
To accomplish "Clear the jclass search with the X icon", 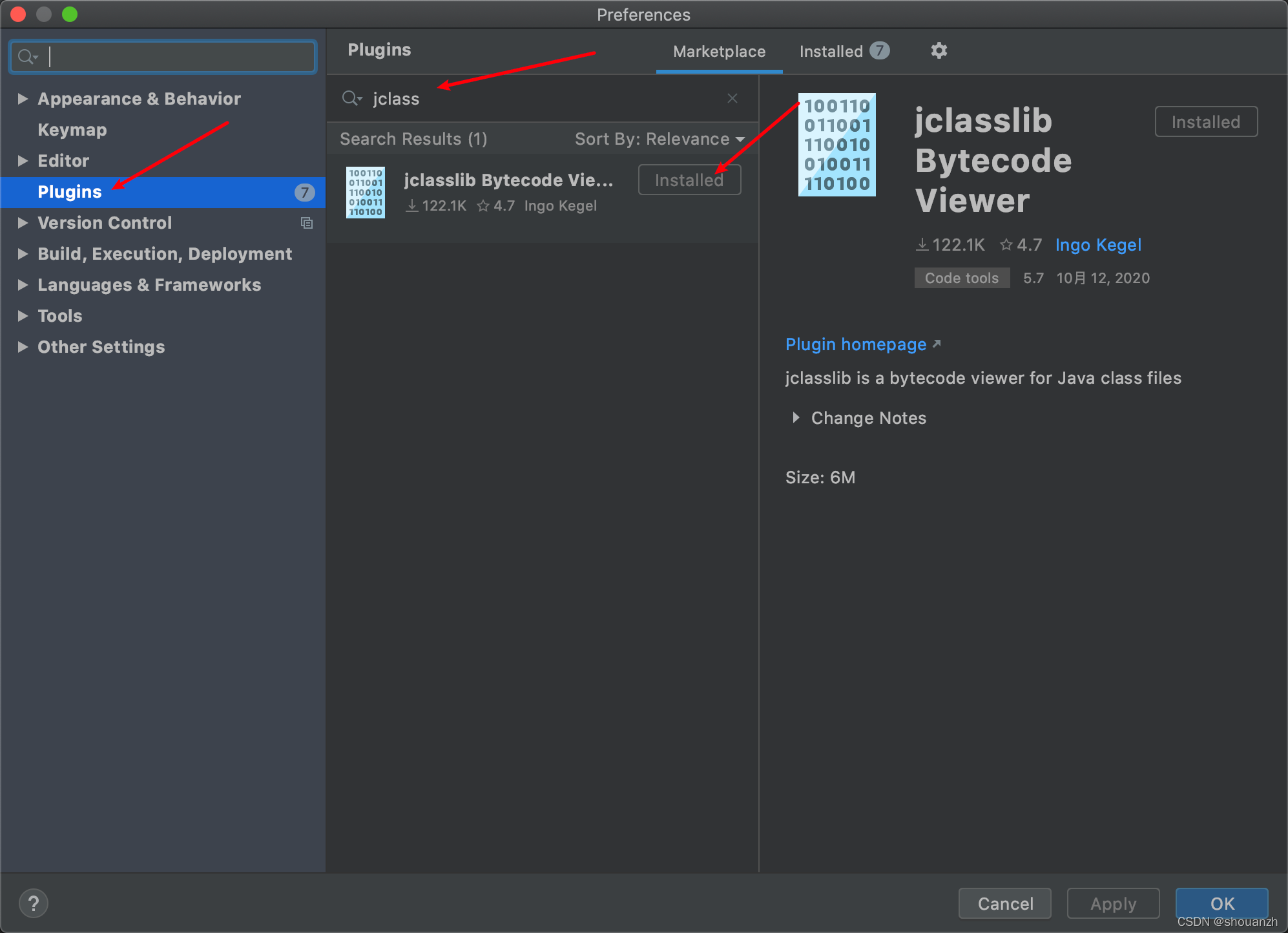I will click(732, 98).
